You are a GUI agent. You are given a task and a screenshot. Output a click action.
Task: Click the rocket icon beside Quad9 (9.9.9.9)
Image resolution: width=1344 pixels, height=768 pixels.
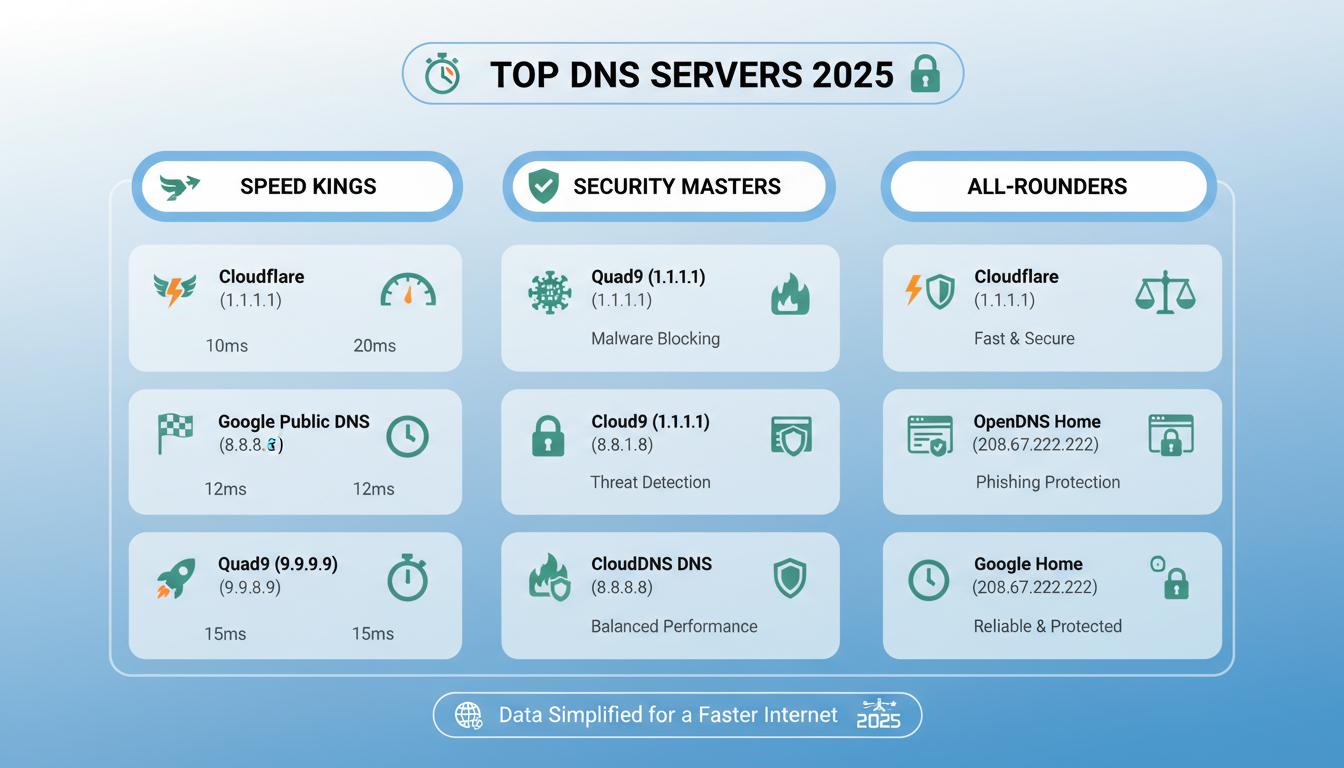(175, 578)
